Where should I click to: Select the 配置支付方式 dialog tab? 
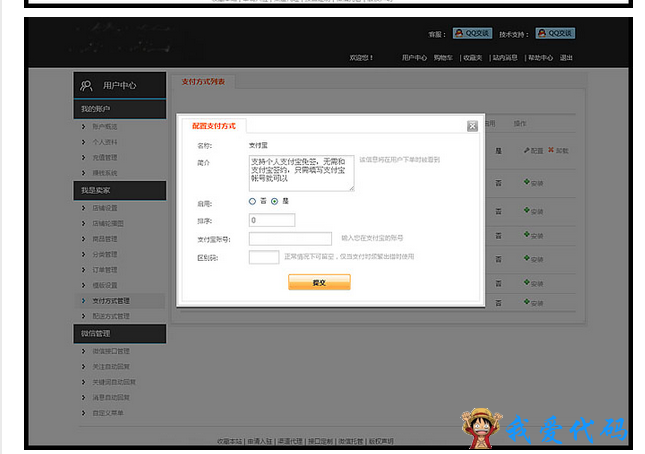[x=214, y=126]
